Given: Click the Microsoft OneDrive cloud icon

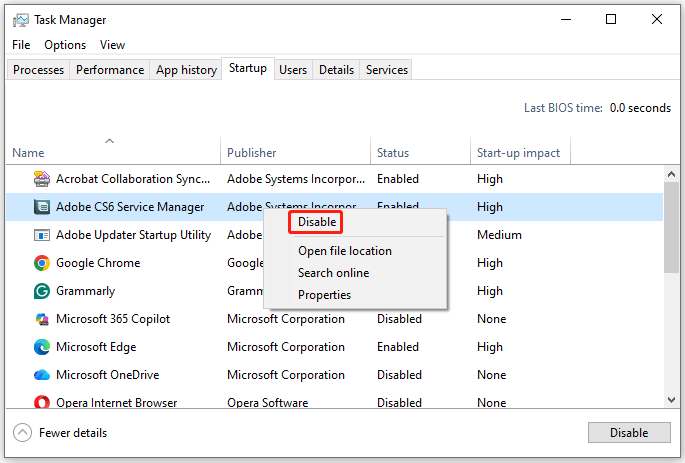Looking at the screenshot, I should coord(42,375).
